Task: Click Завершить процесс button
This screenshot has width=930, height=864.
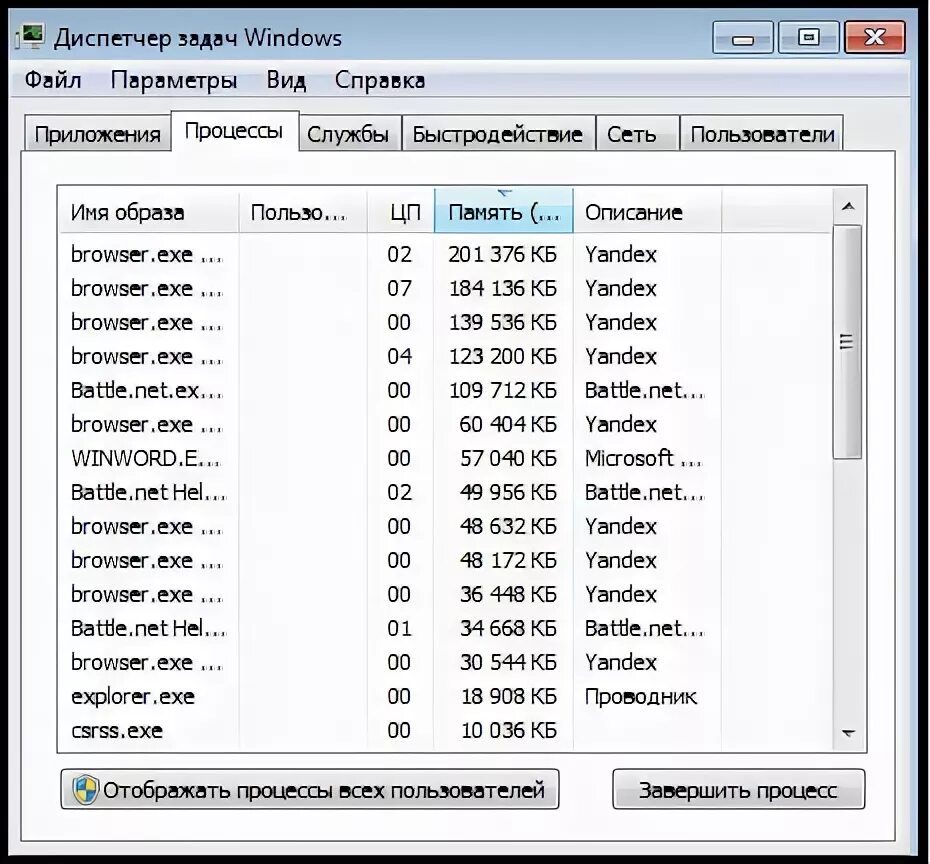Action: (x=738, y=789)
